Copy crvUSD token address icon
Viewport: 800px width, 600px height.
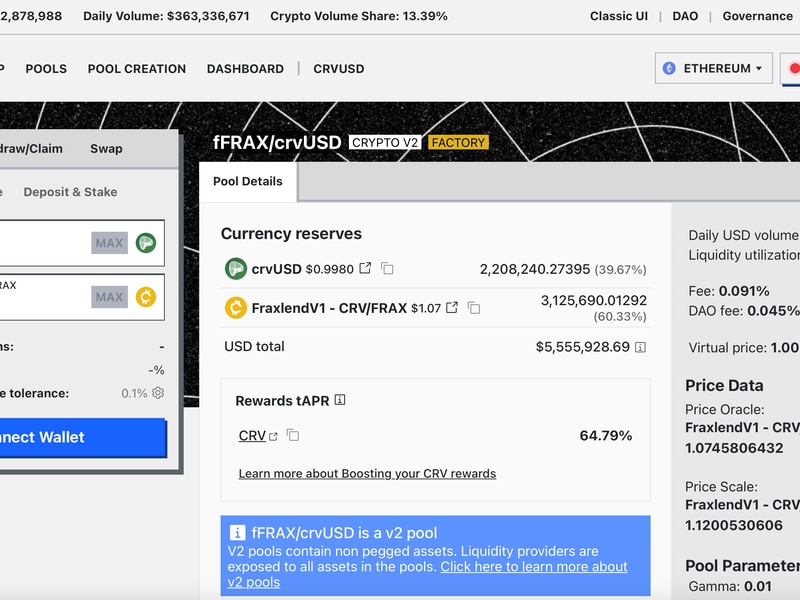click(387, 268)
